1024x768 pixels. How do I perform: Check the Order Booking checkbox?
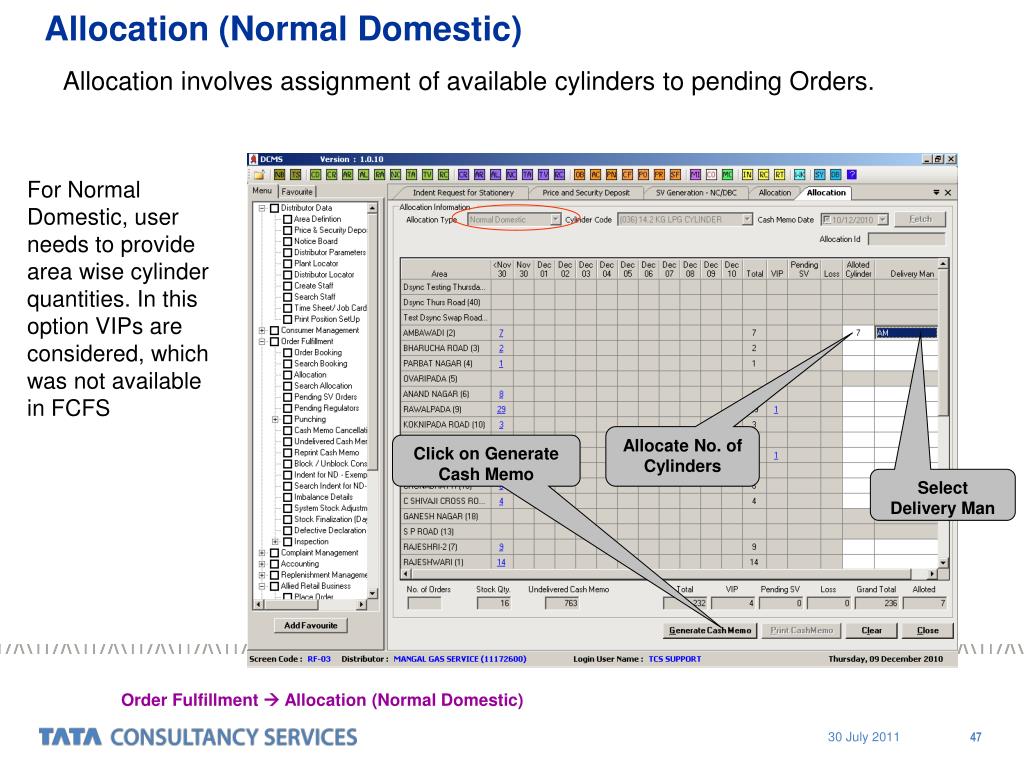[287, 353]
